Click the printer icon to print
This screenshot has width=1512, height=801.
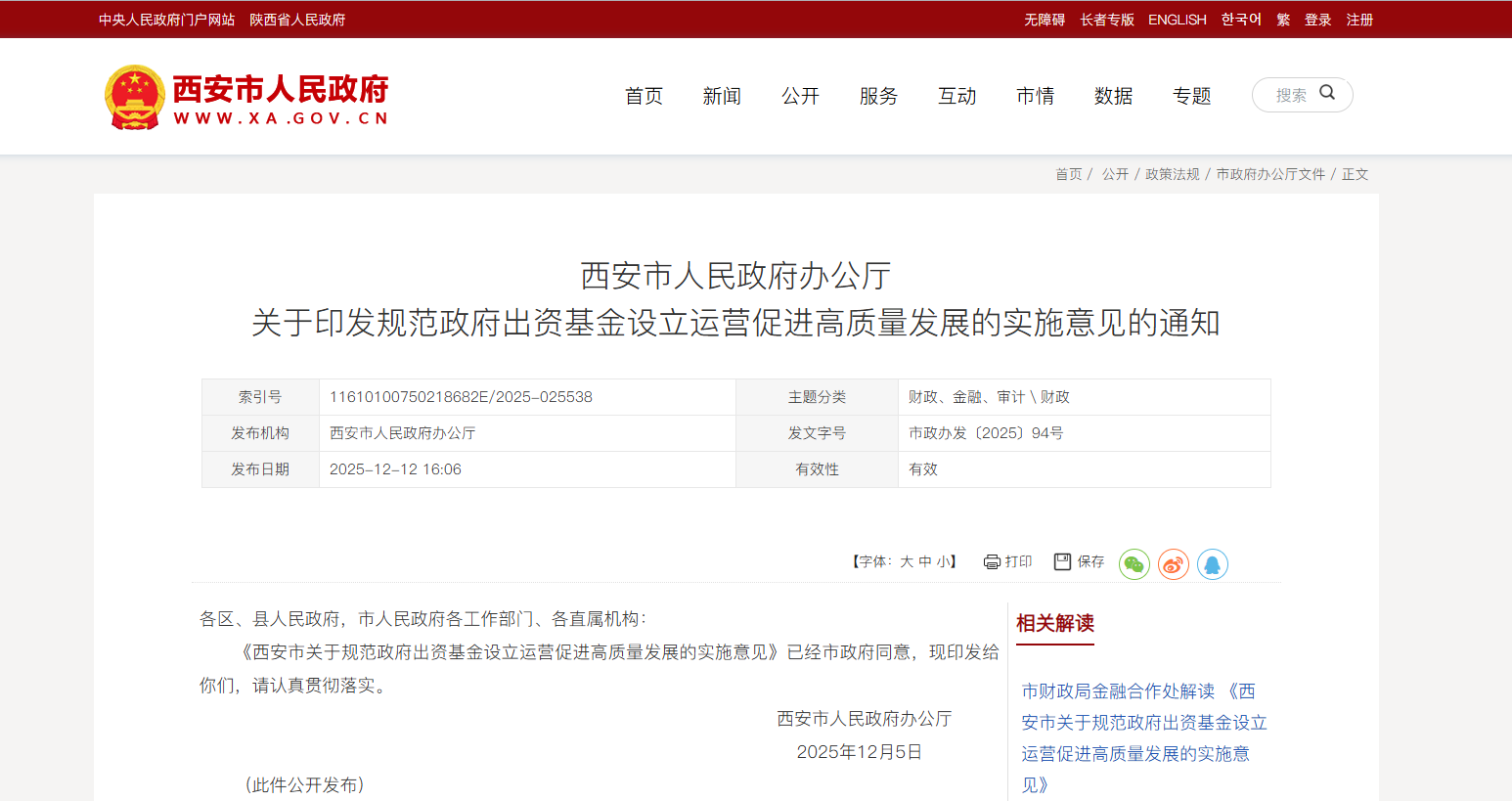pyautogui.click(x=992, y=561)
